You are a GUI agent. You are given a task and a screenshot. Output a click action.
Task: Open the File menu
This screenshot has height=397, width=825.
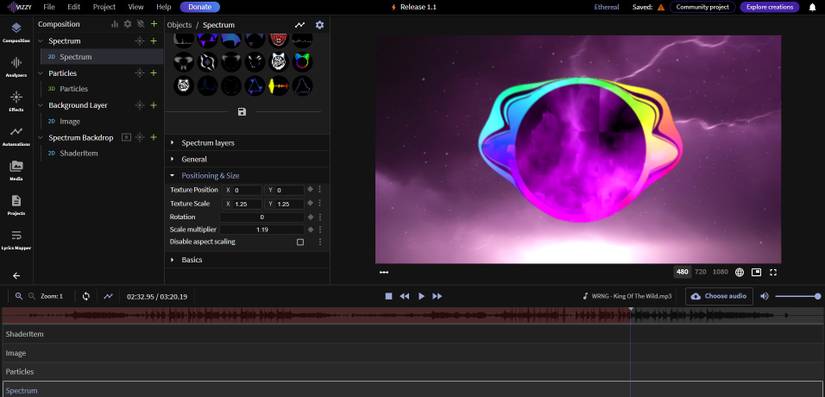49,7
